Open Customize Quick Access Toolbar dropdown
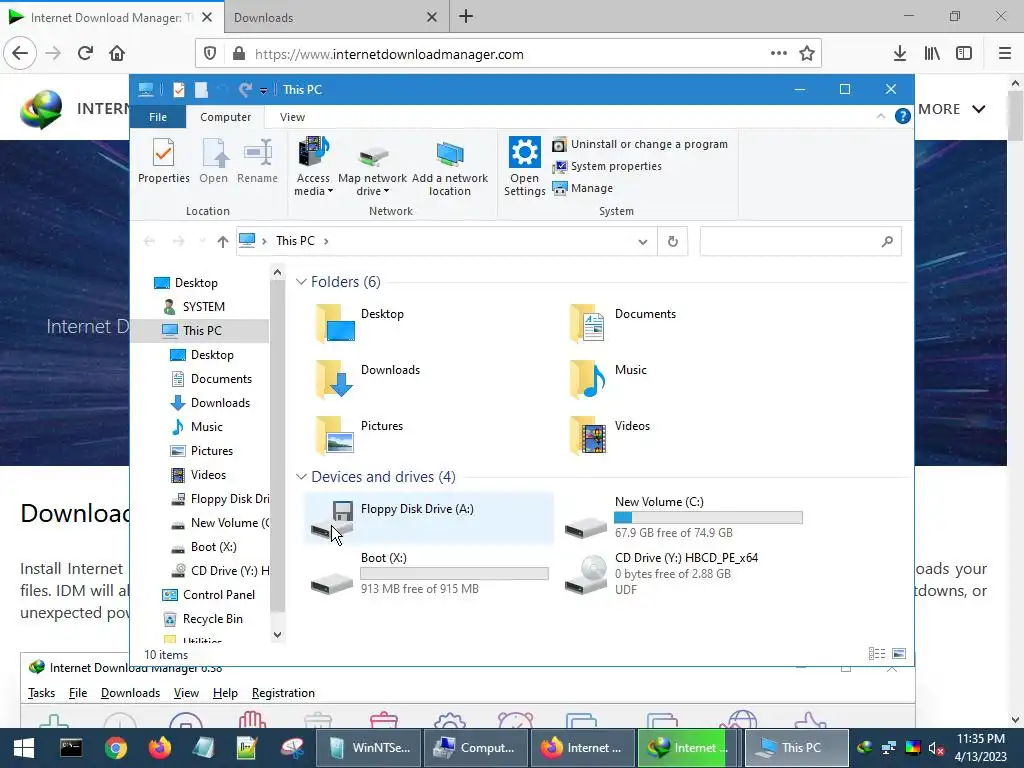The height and width of the screenshot is (768, 1024). click(263, 90)
